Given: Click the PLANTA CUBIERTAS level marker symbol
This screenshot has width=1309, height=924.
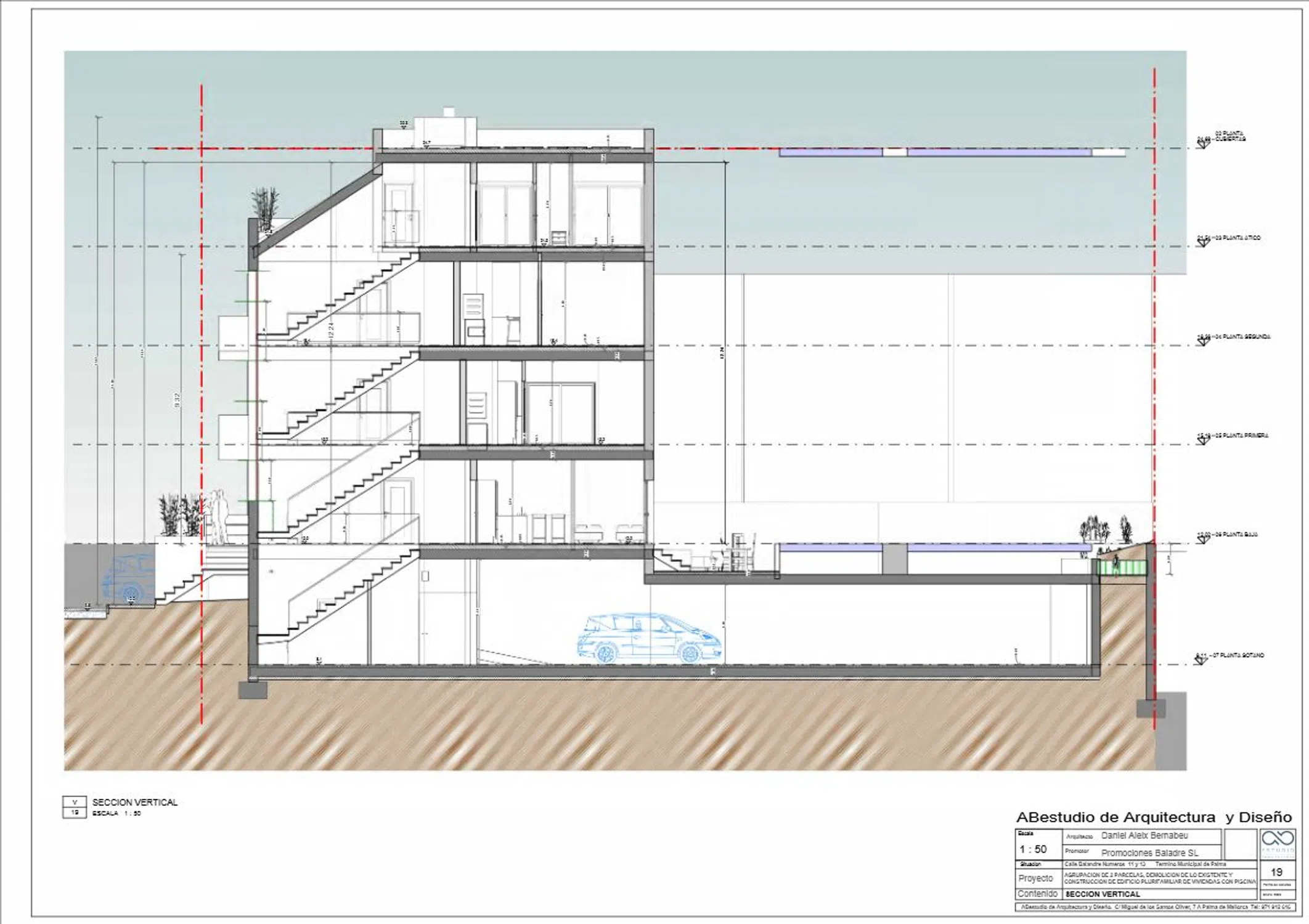Looking at the screenshot, I should pyautogui.click(x=1202, y=144).
